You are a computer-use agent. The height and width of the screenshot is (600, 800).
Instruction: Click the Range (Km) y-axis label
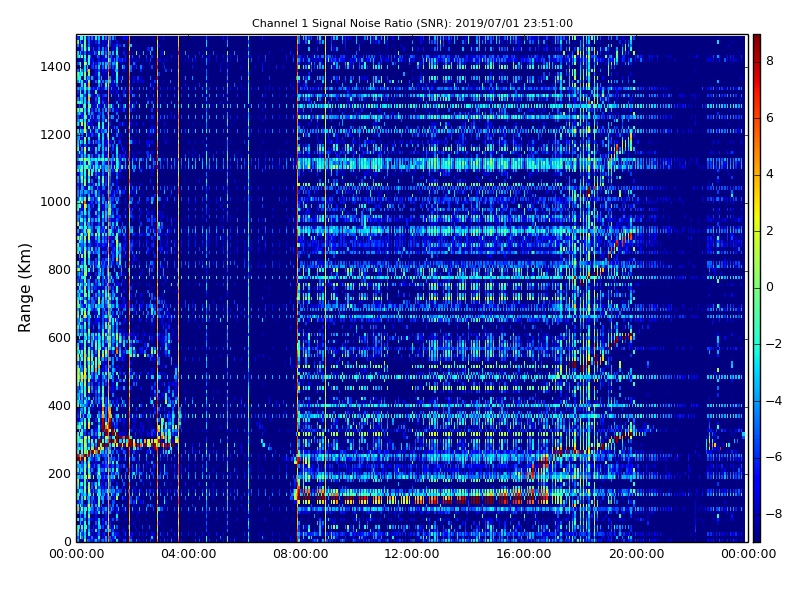click(24, 288)
